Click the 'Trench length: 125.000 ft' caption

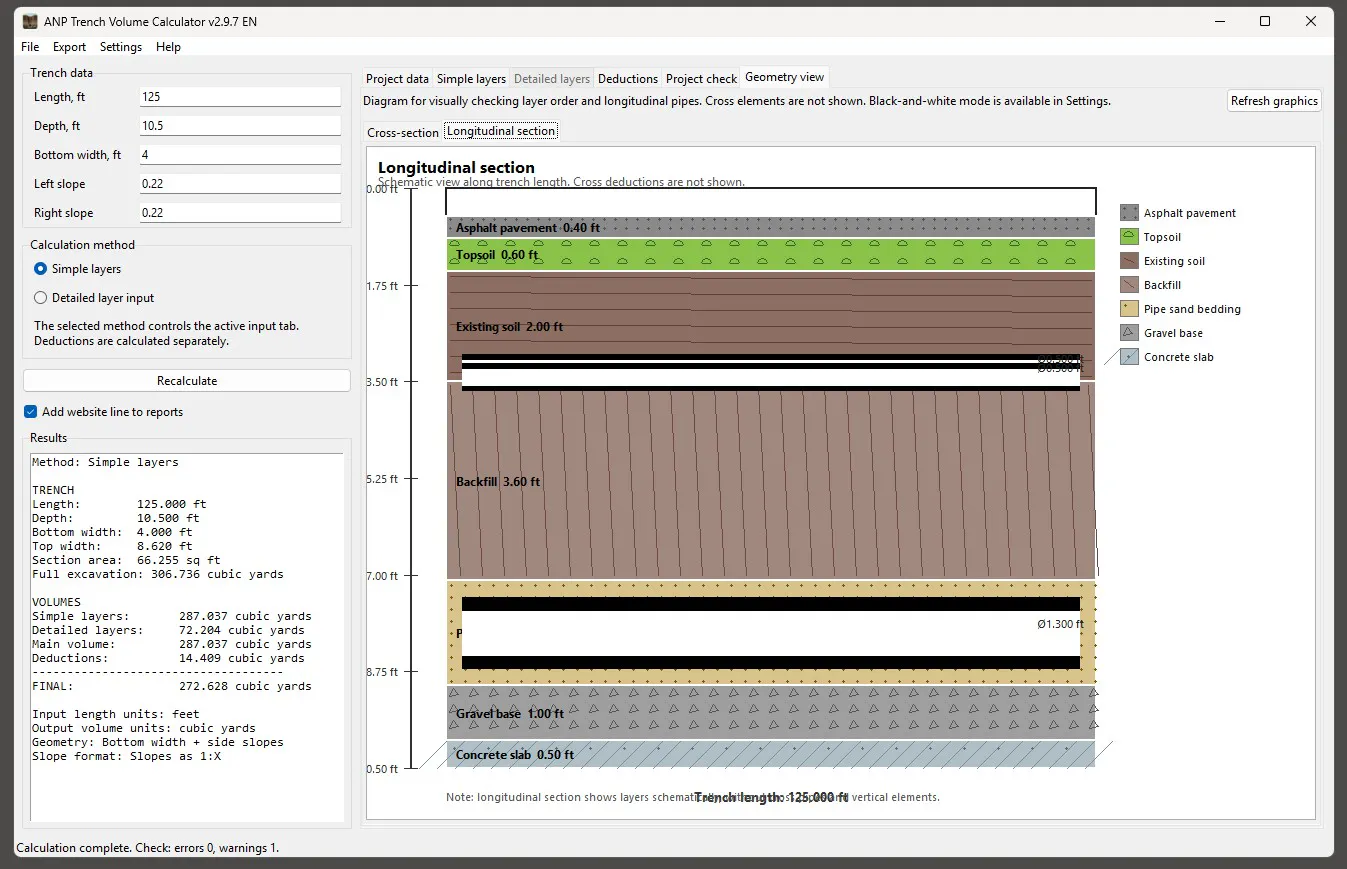coord(771,798)
